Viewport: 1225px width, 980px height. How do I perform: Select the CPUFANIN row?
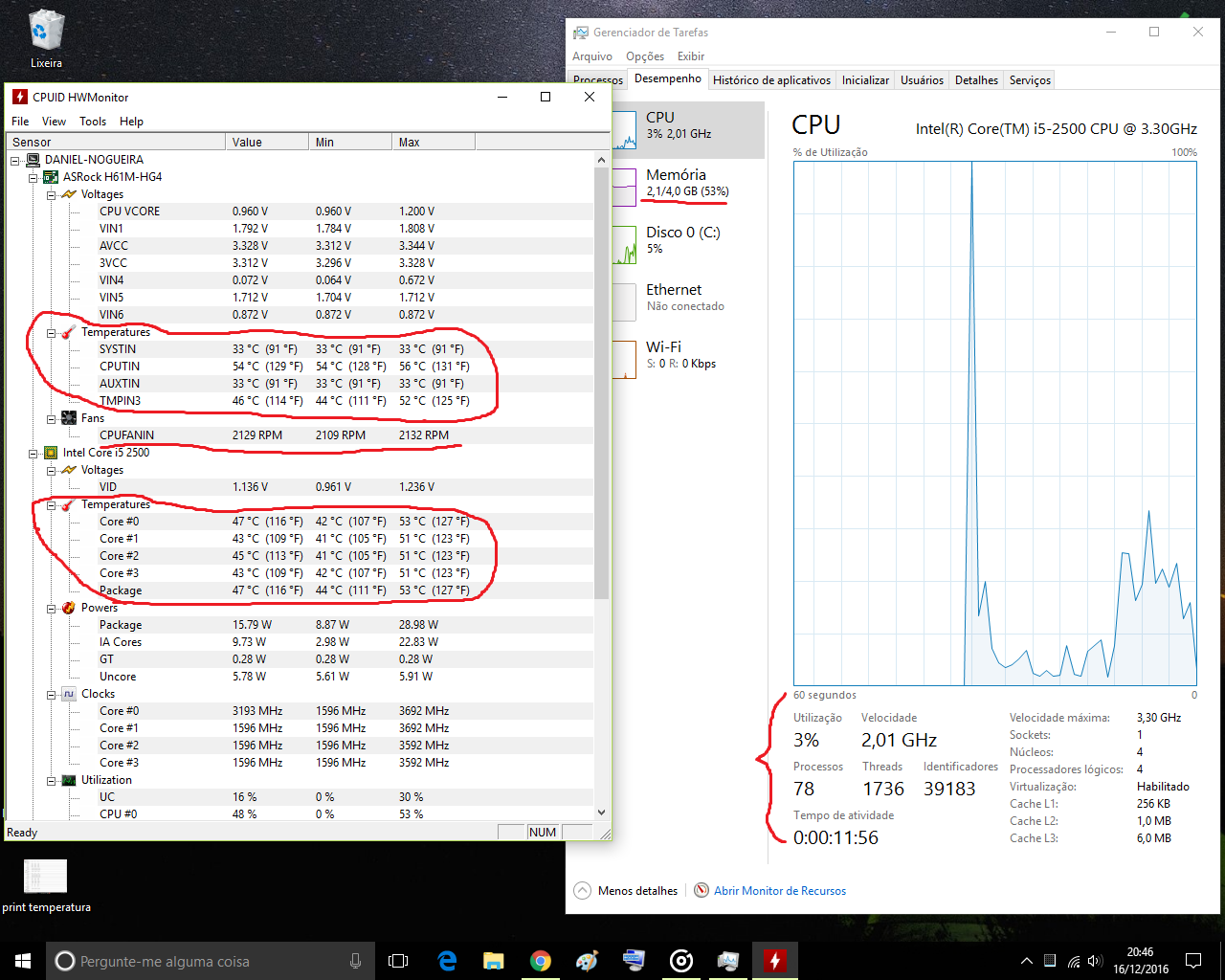299,435
